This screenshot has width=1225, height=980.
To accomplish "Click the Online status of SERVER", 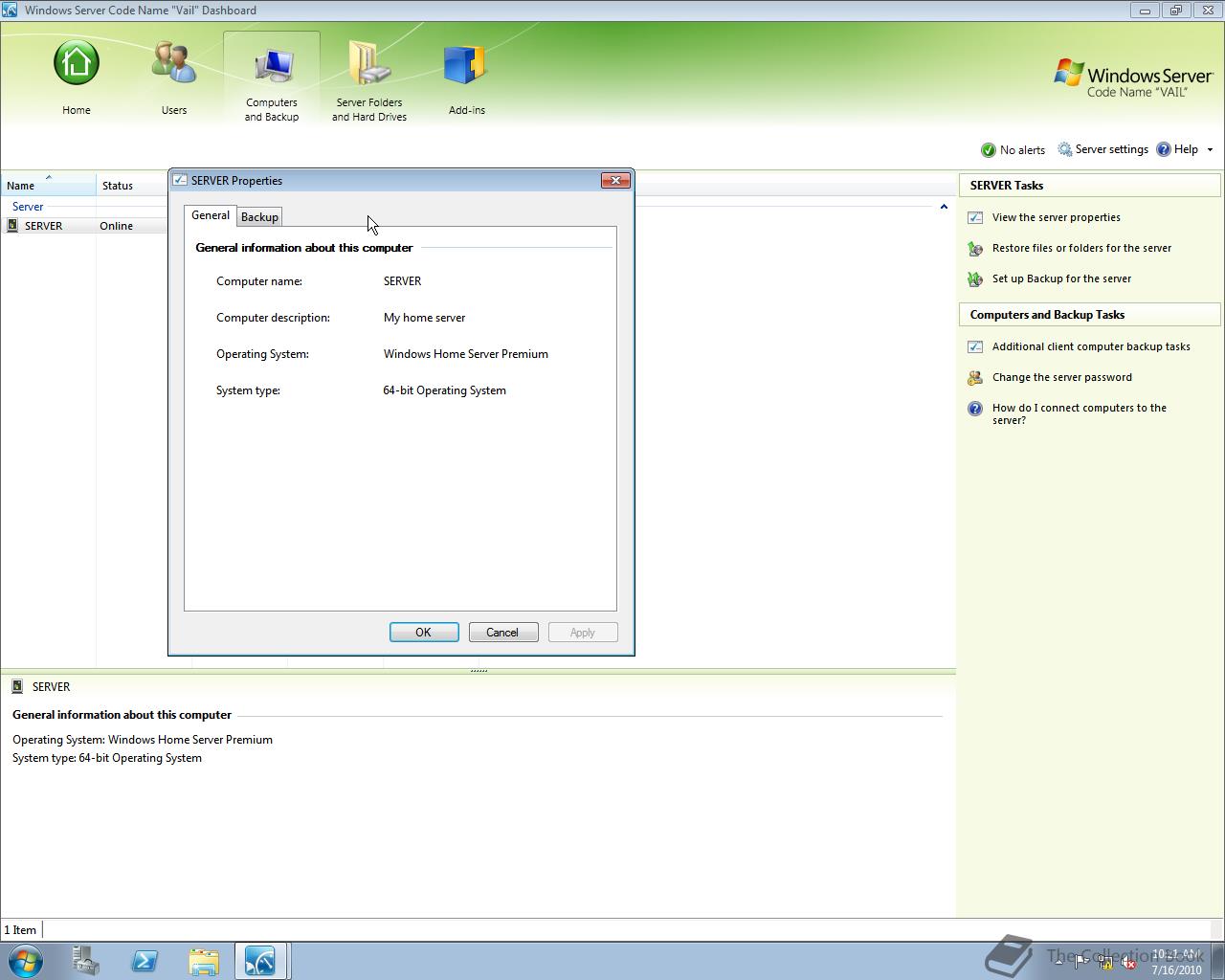I will pyautogui.click(x=117, y=226).
